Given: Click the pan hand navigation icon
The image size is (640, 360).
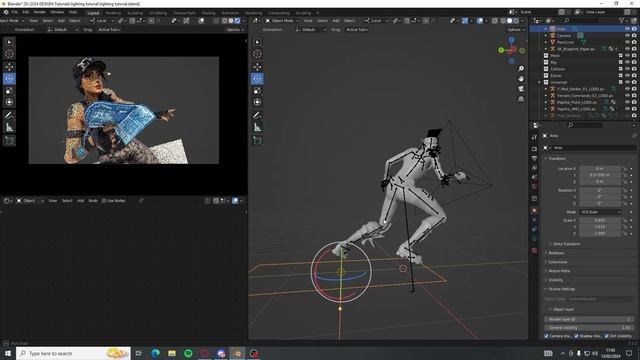Looking at the screenshot, I should 521,78.
